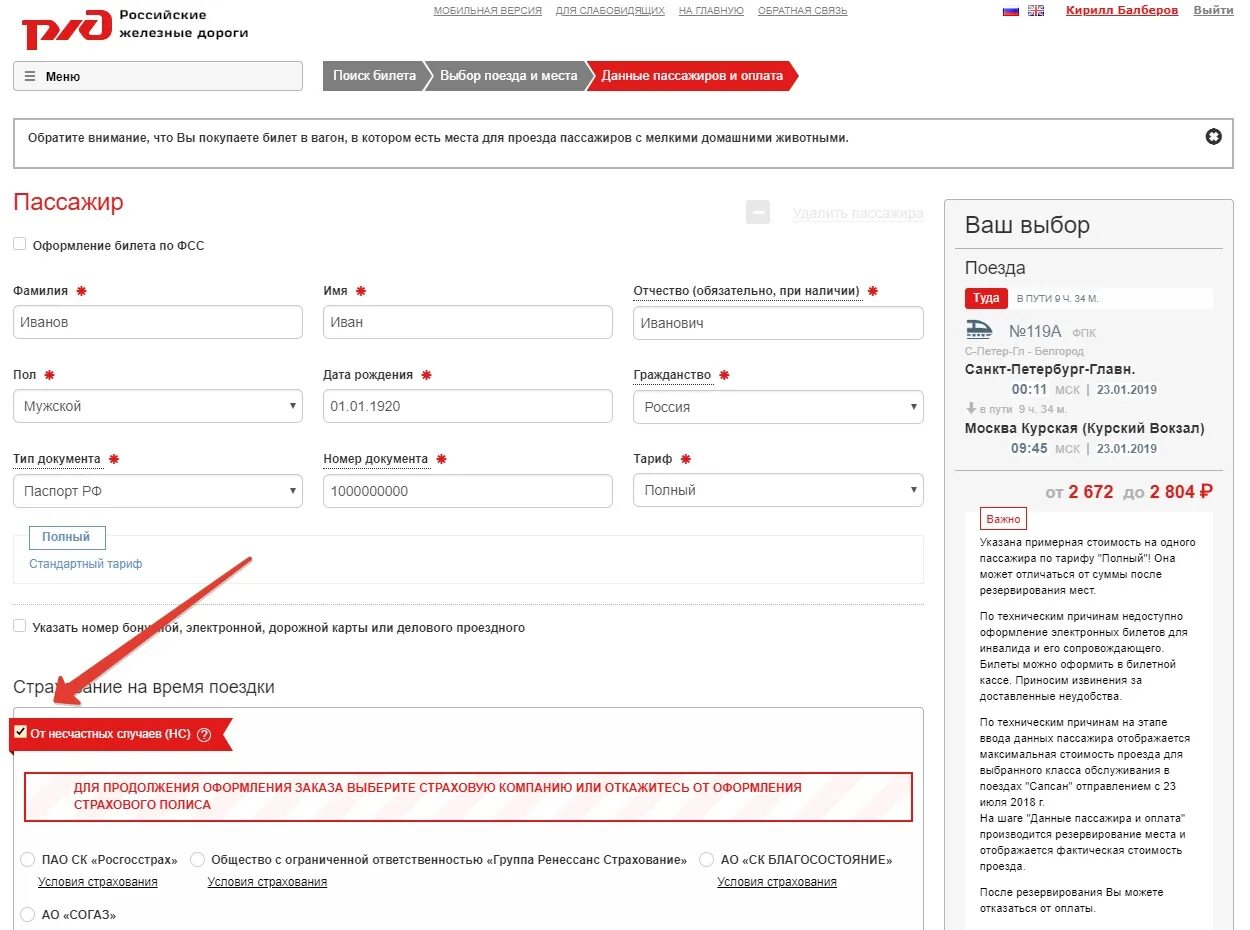Open the hamburger Меню button
This screenshot has height=930, width=1250.
pyautogui.click(x=158, y=76)
